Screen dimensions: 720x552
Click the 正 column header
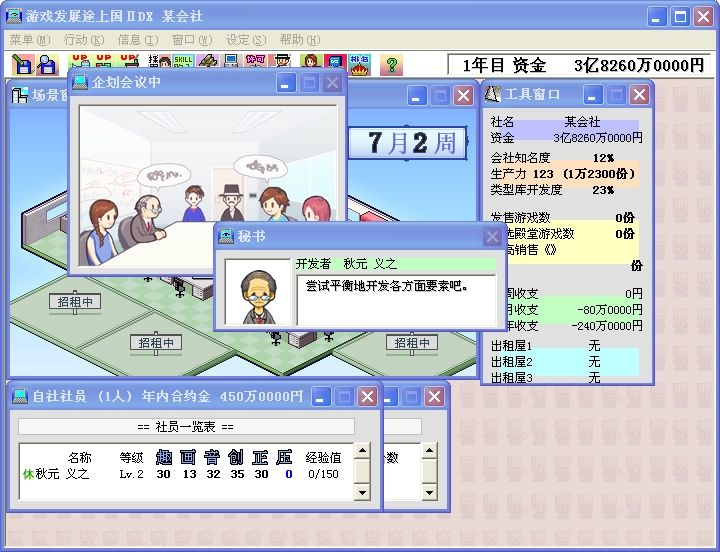260,457
